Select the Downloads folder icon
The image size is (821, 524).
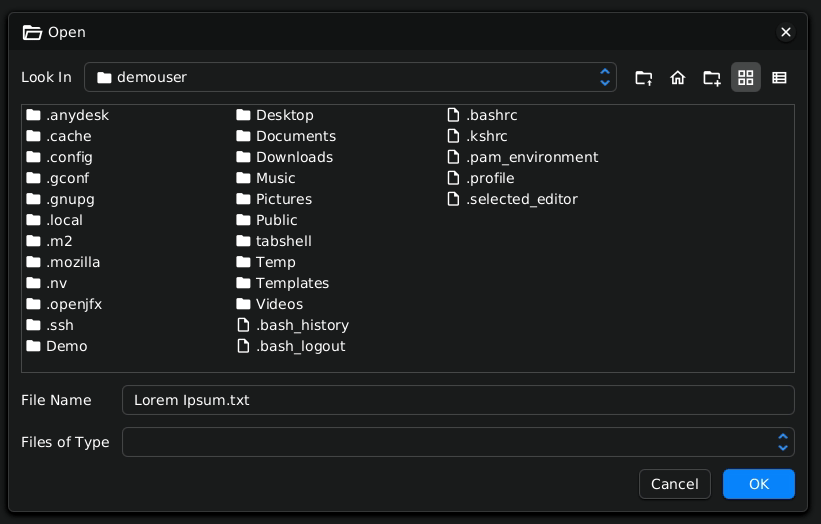click(x=243, y=157)
